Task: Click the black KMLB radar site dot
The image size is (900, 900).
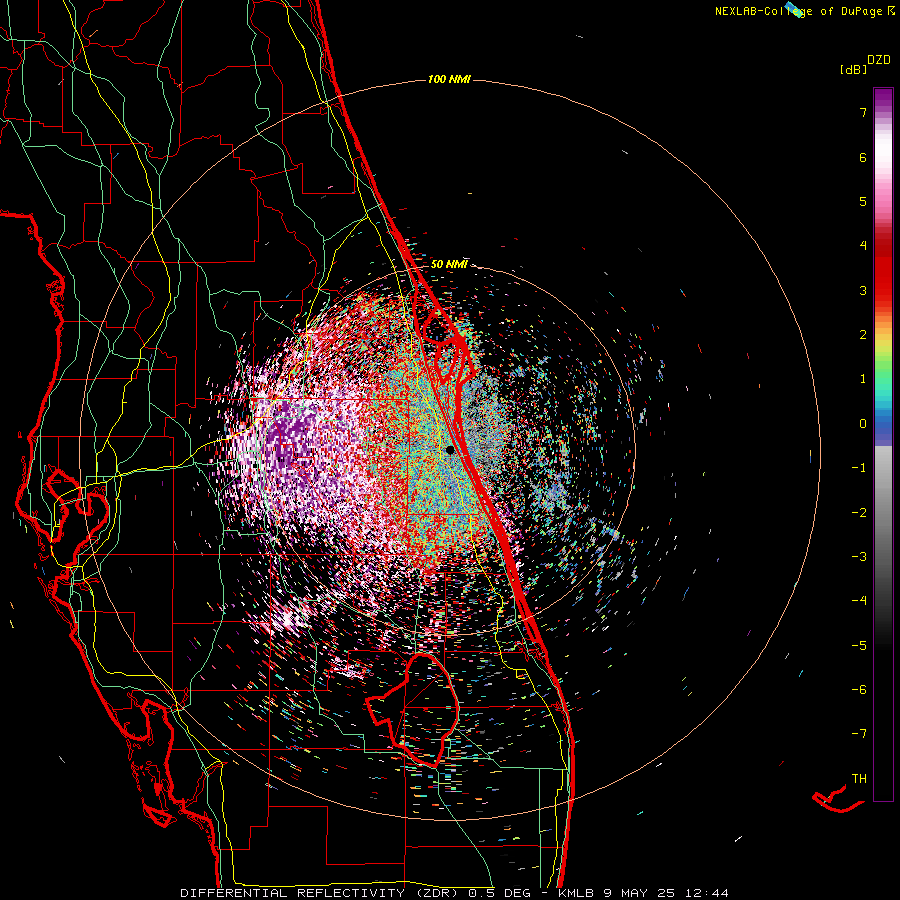Action: point(450,450)
